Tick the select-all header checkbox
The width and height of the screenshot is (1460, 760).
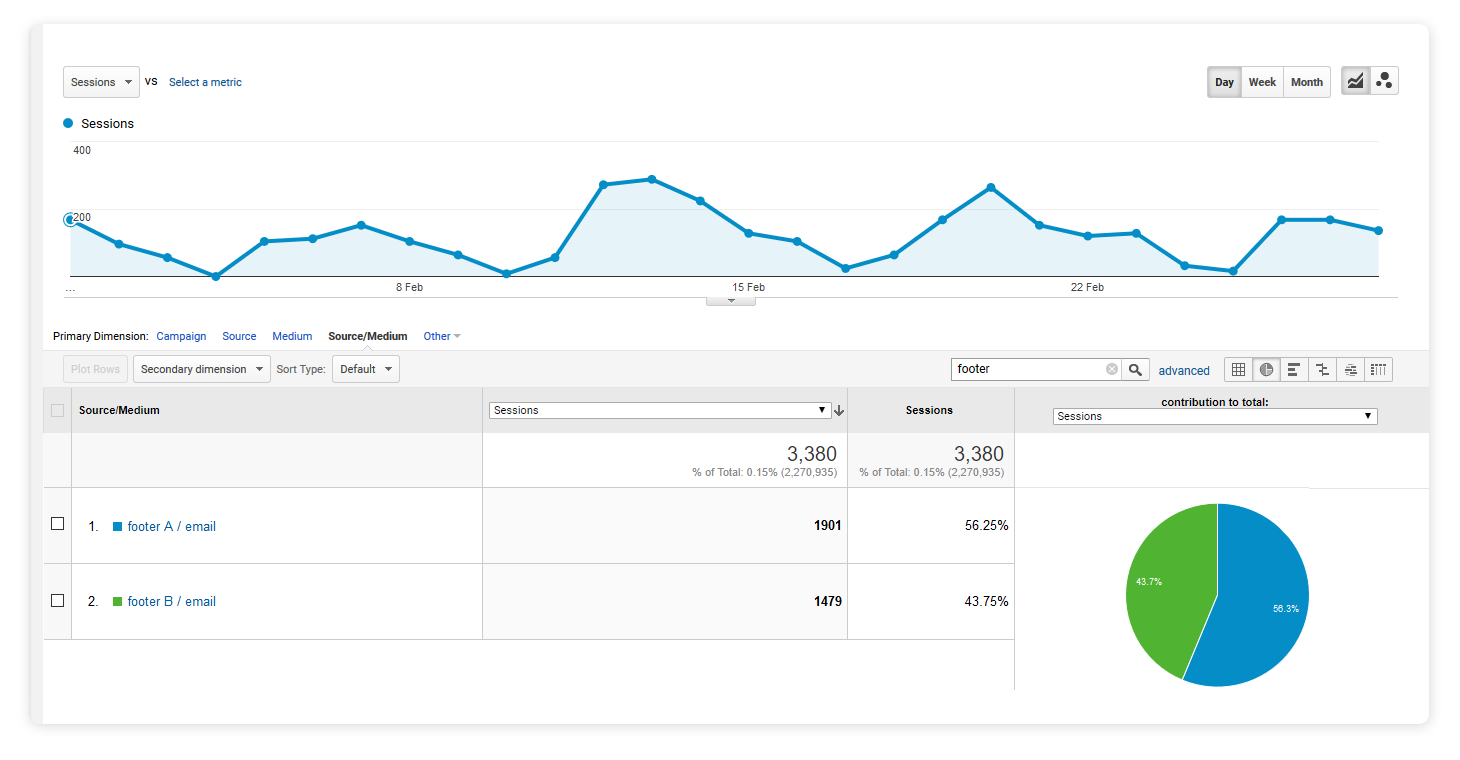point(57,410)
